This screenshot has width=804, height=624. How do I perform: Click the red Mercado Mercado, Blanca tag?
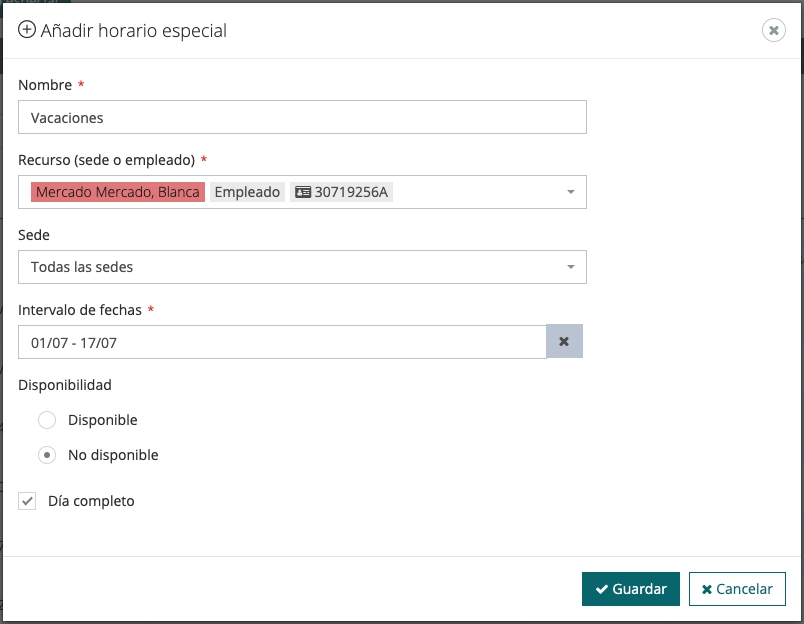click(x=118, y=192)
